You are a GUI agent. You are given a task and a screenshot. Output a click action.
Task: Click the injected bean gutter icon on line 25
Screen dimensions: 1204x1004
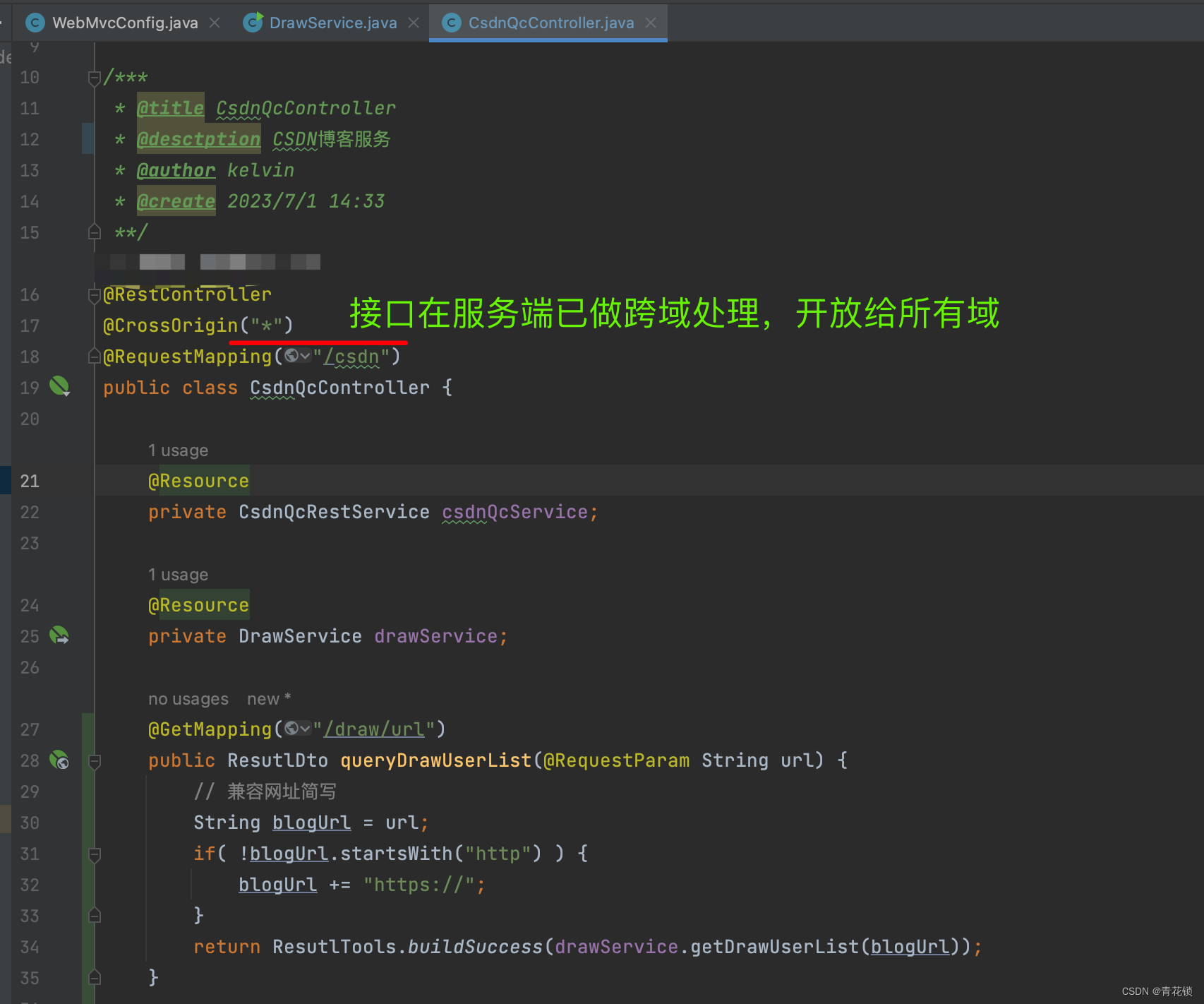pos(59,635)
